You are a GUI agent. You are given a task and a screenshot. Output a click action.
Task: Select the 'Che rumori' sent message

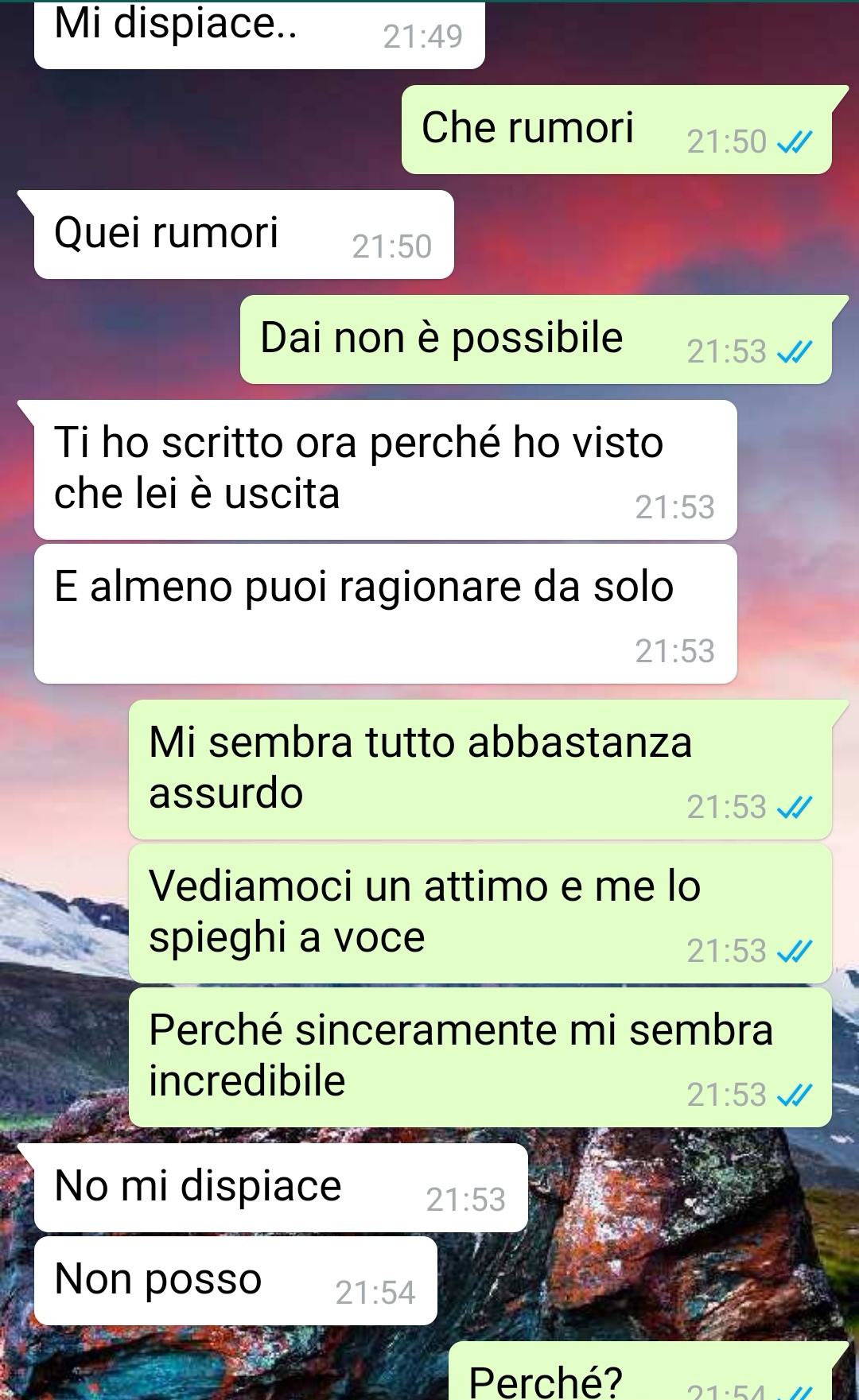tap(616, 130)
